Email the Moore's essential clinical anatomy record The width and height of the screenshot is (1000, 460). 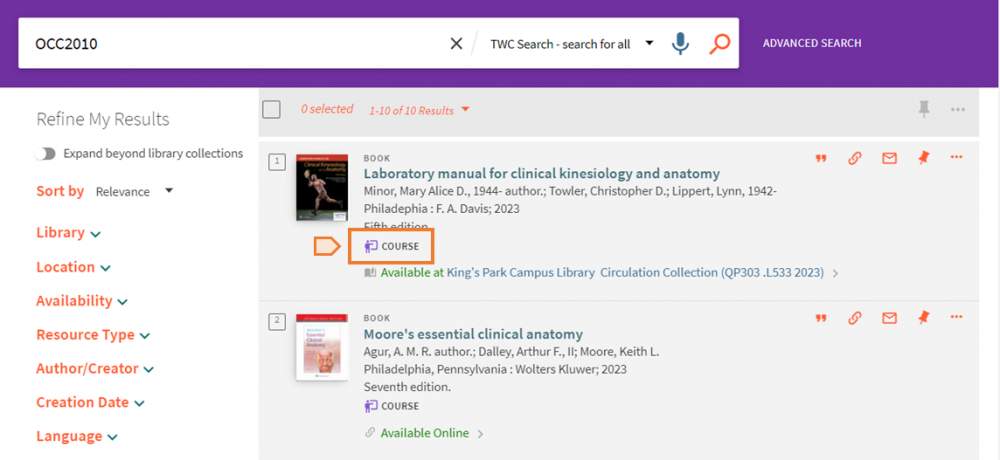click(x=889, y=318)
